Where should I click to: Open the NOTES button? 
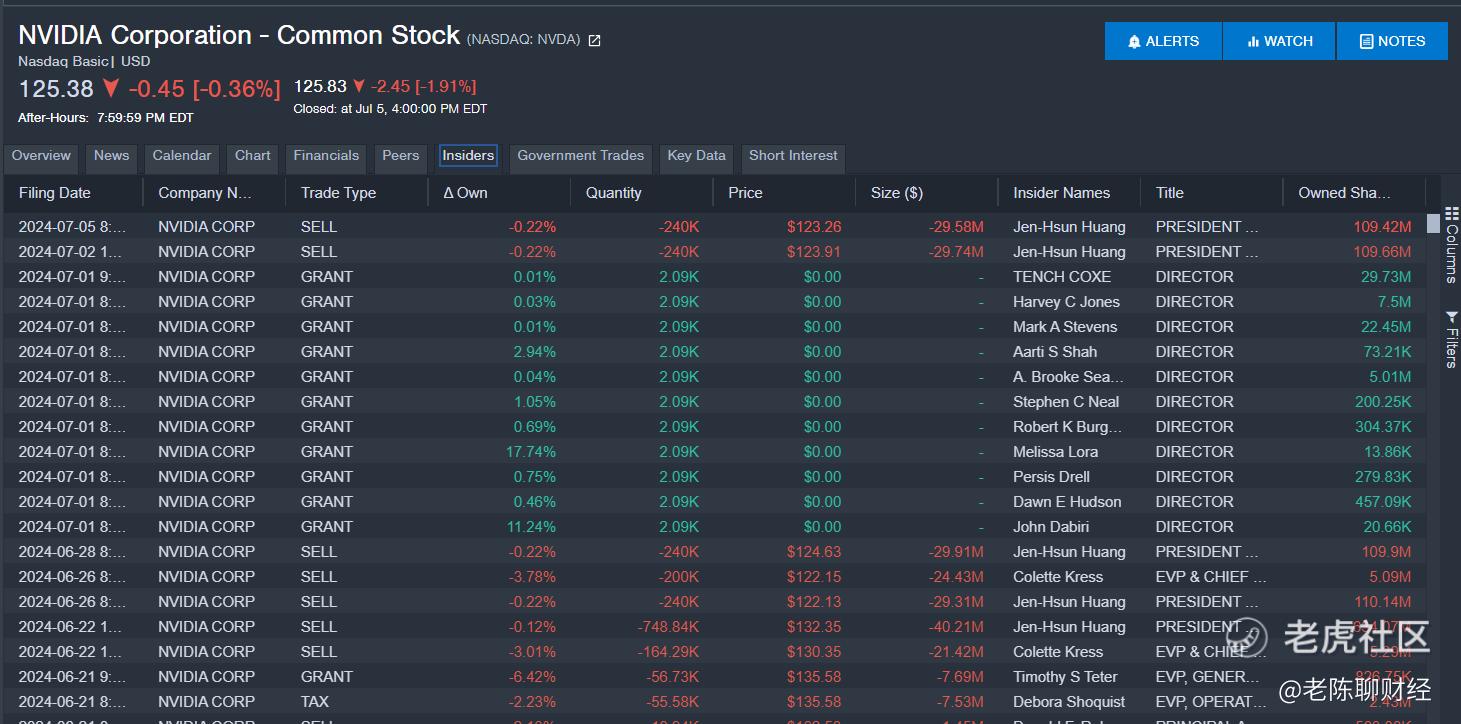[1392, 41]
